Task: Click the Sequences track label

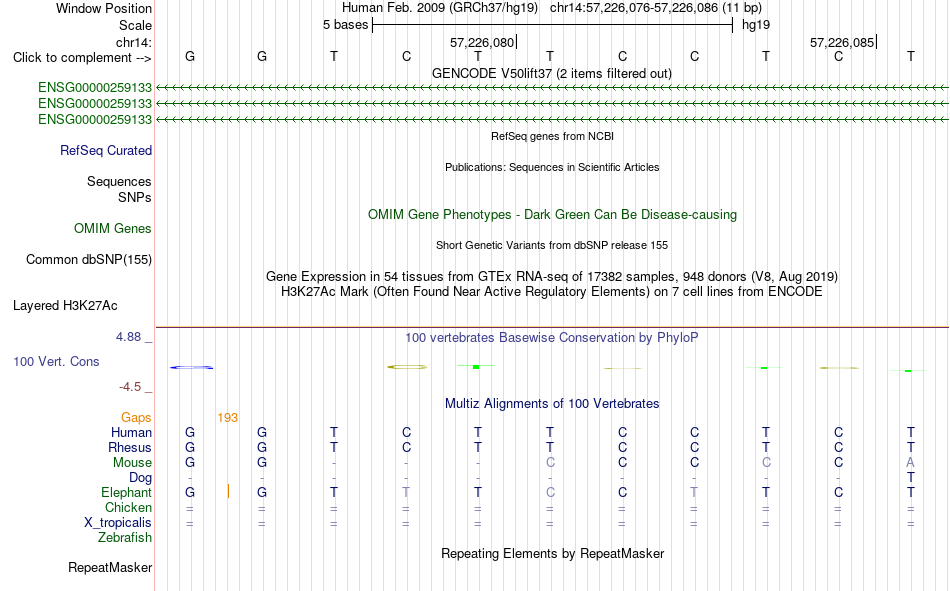Action: 119,181
